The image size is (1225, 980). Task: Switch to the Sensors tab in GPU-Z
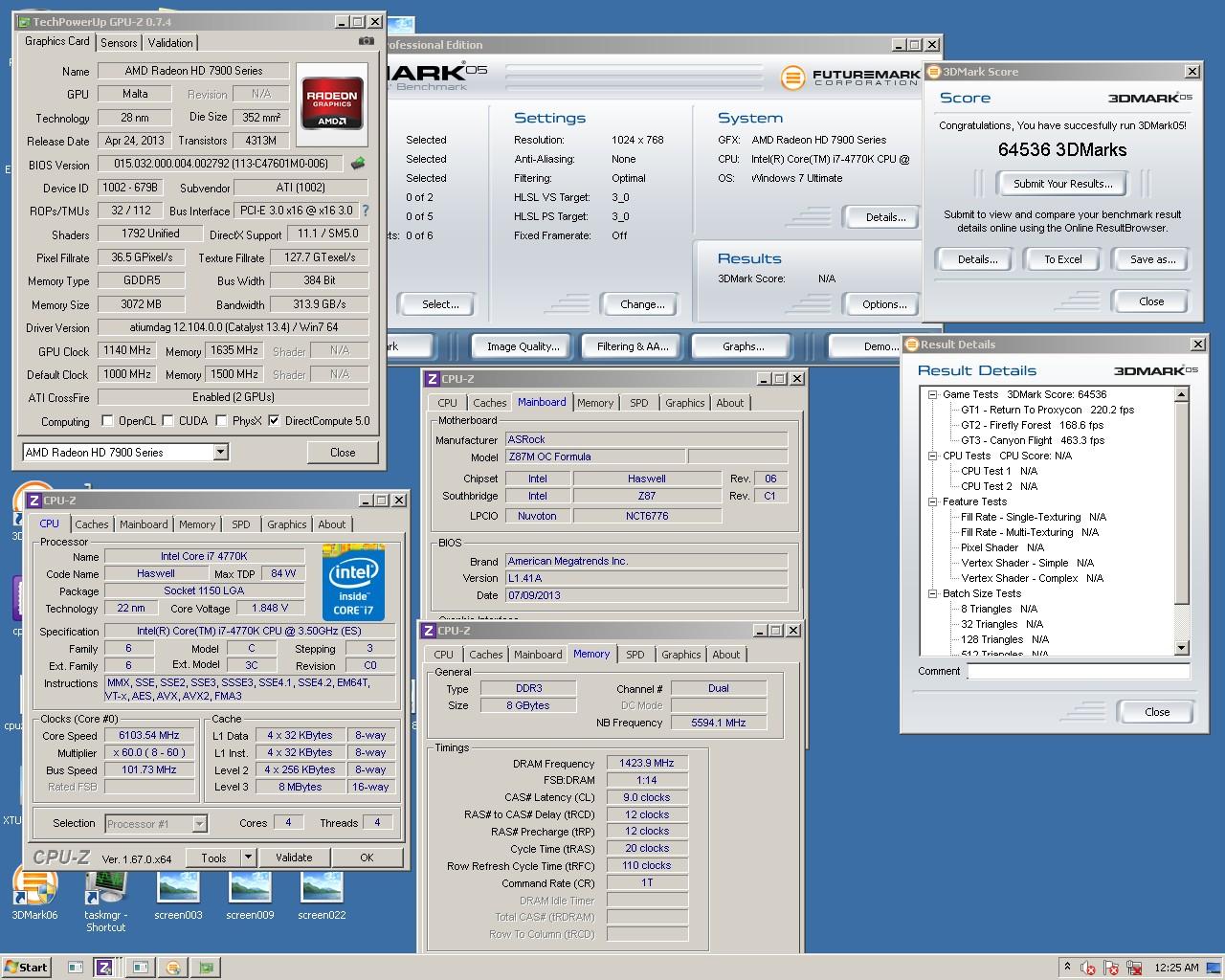coord(119,43)
